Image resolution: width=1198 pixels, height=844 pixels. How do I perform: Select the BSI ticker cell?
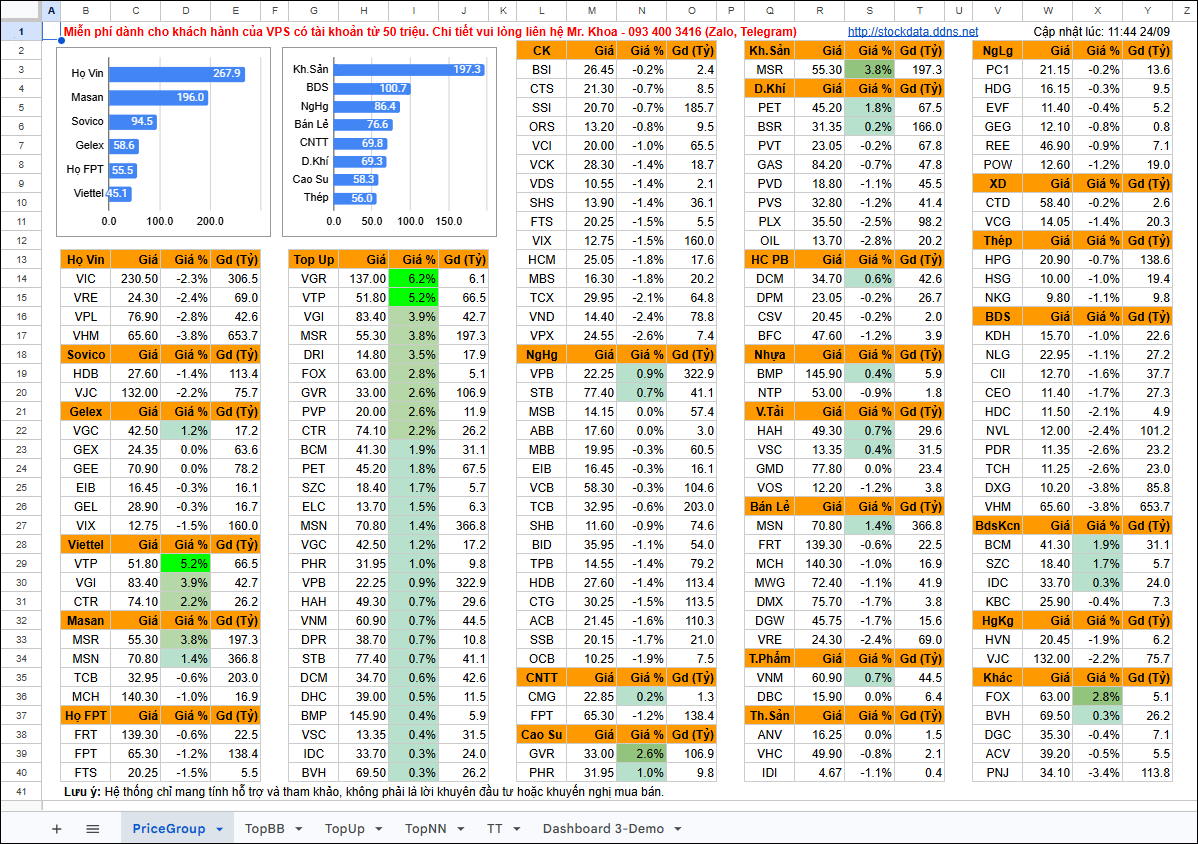point(542,70)
